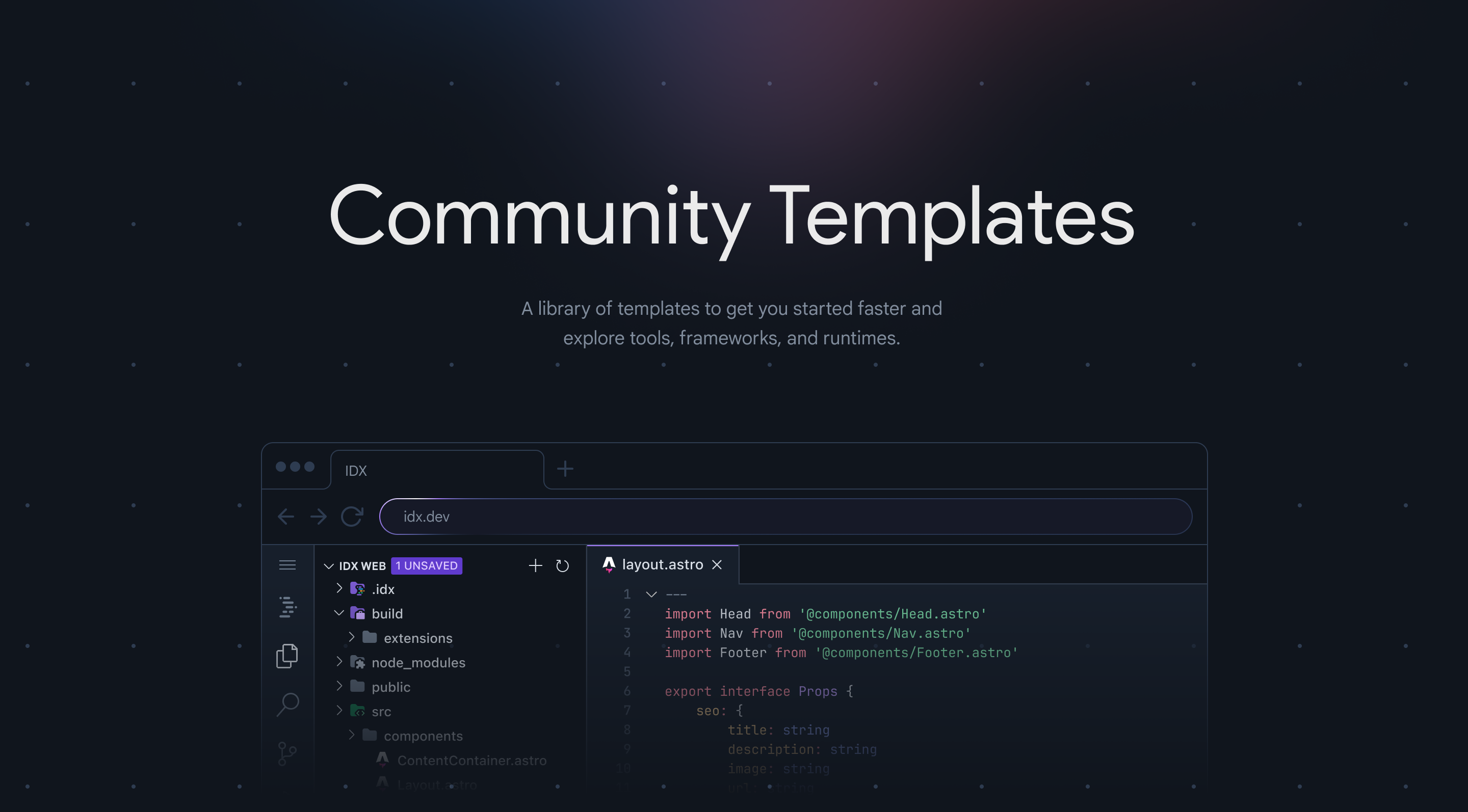1468x812 pixels.
Task: Select the components folder label
Action: (x=424, y=736)
